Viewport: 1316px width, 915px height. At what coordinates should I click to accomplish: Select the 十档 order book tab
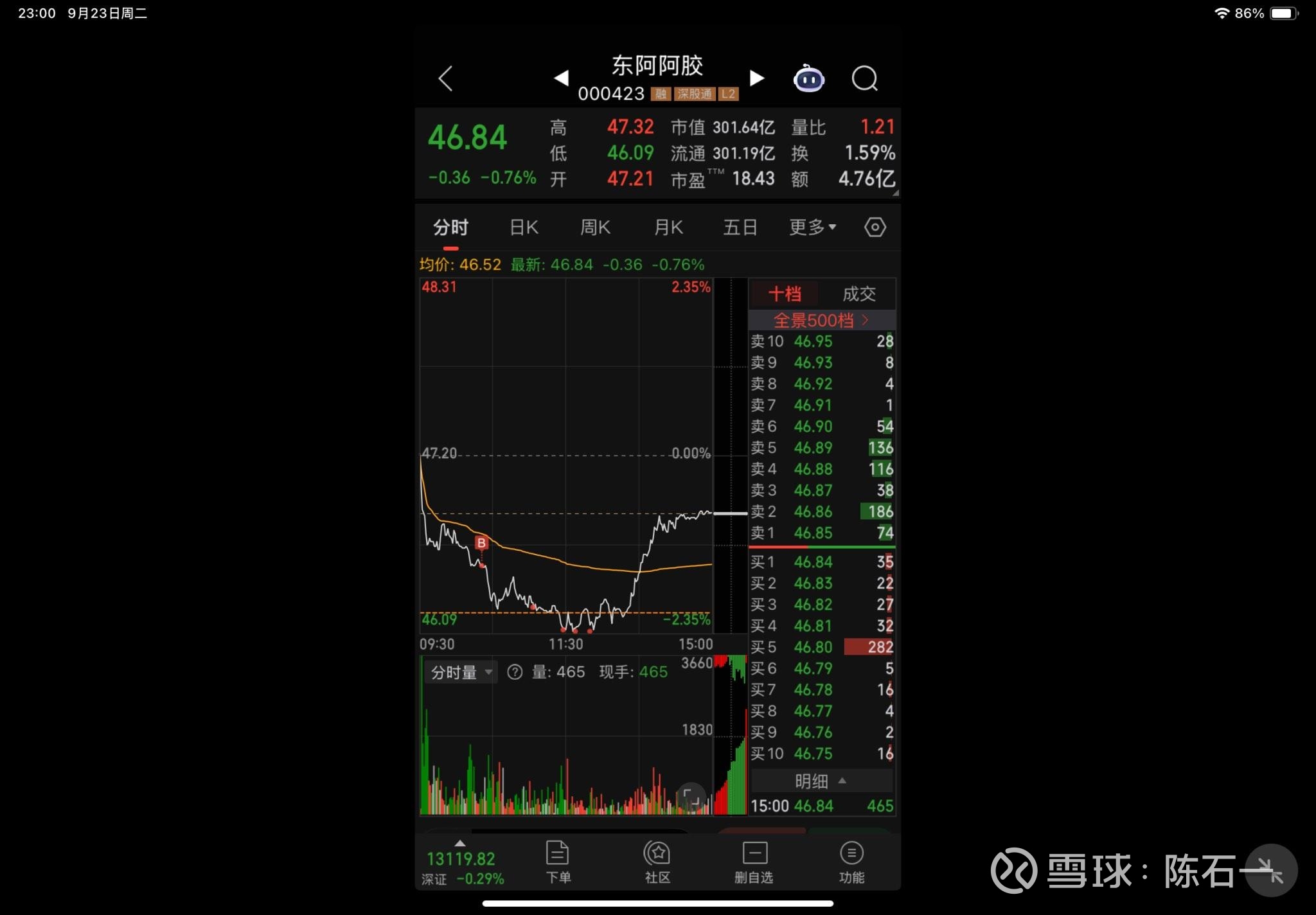coord(785,294)
